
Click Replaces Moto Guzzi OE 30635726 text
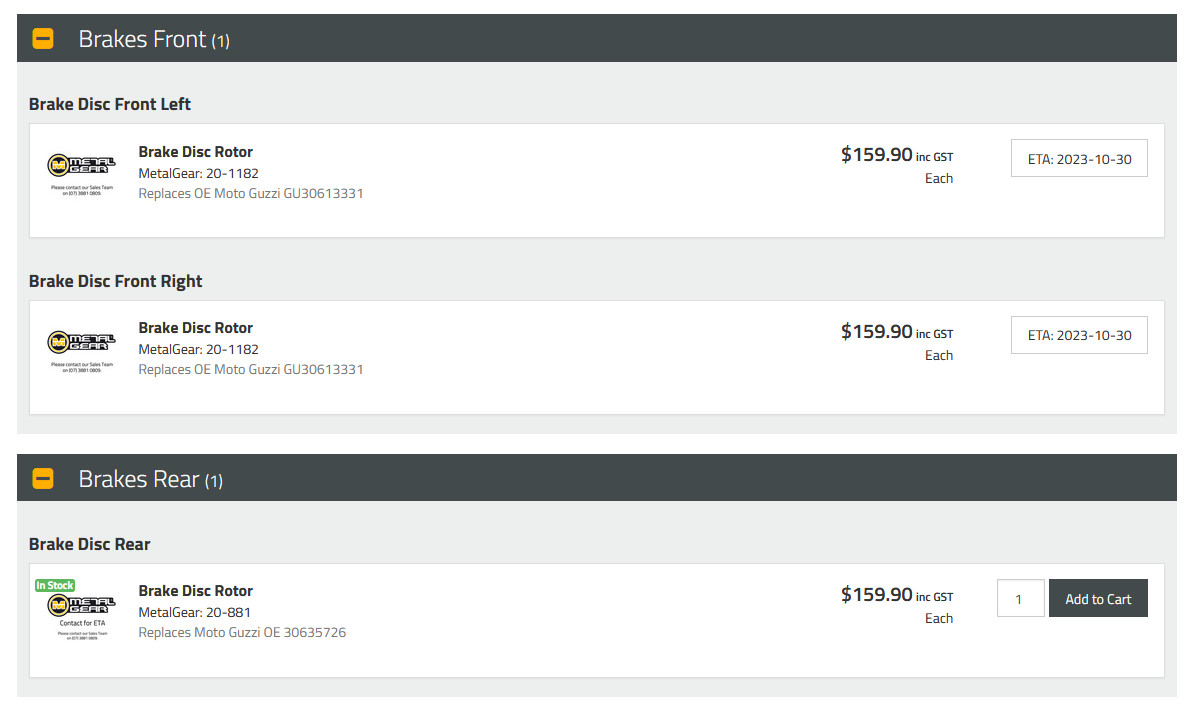[x=242, y=632]
